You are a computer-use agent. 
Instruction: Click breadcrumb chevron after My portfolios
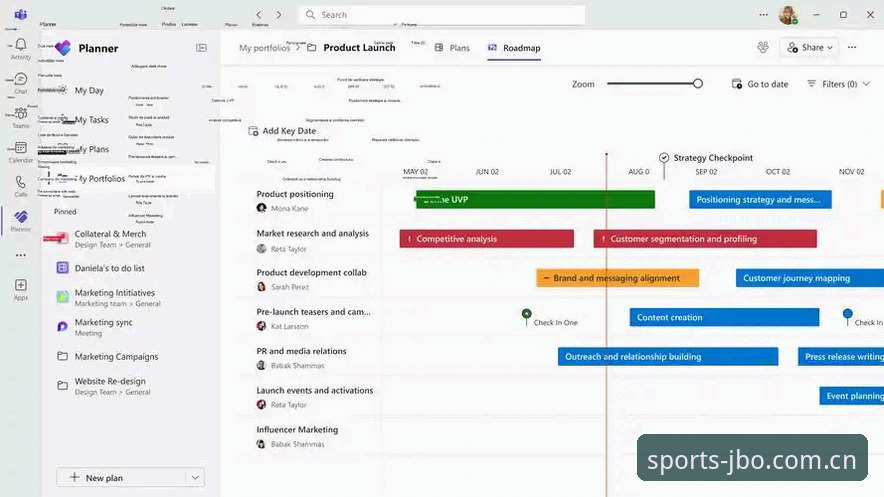[298, 48]
